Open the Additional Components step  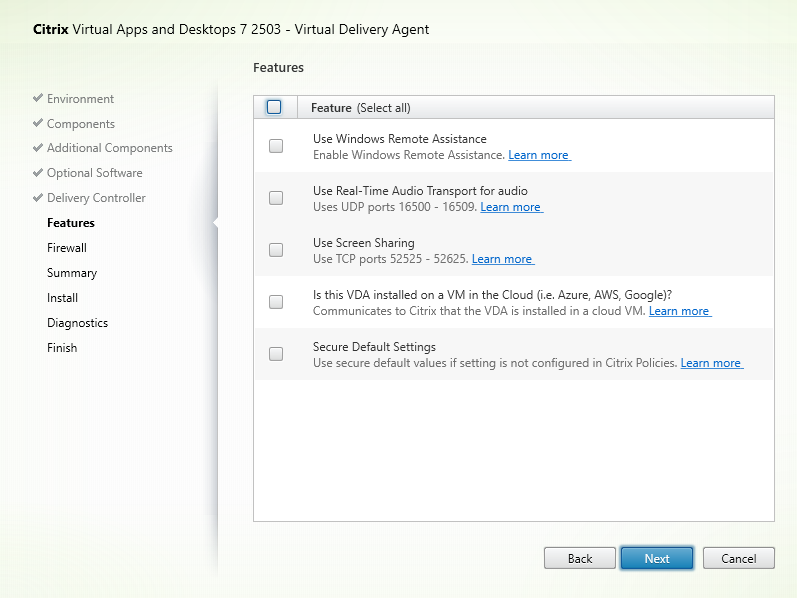click(109, 148)
